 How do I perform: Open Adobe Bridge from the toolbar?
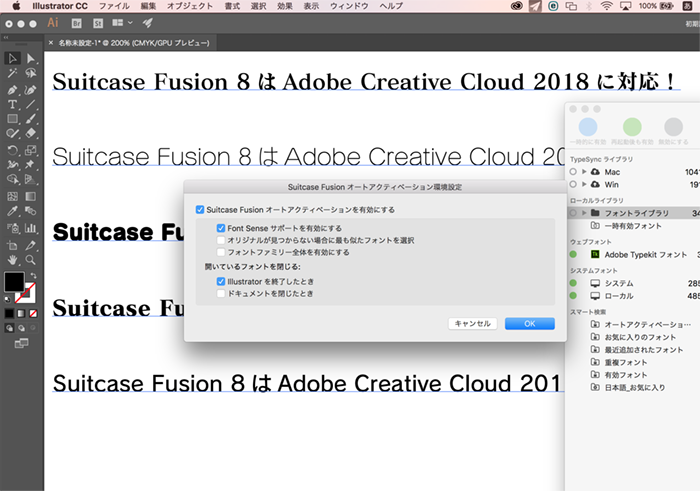[77, 23]
